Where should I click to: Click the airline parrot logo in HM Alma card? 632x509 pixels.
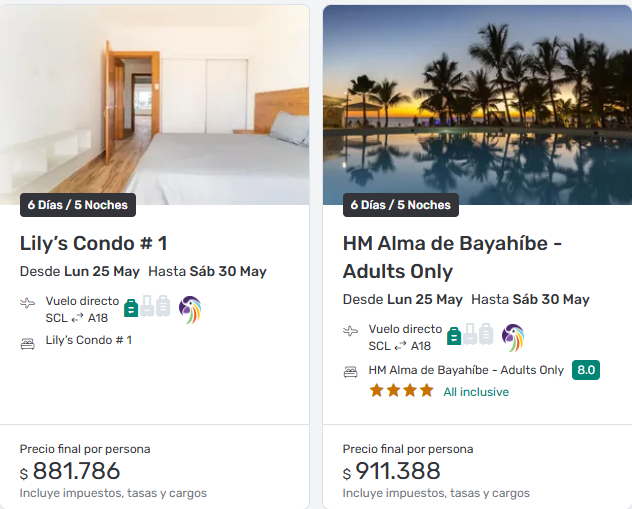tap(513, 337)
